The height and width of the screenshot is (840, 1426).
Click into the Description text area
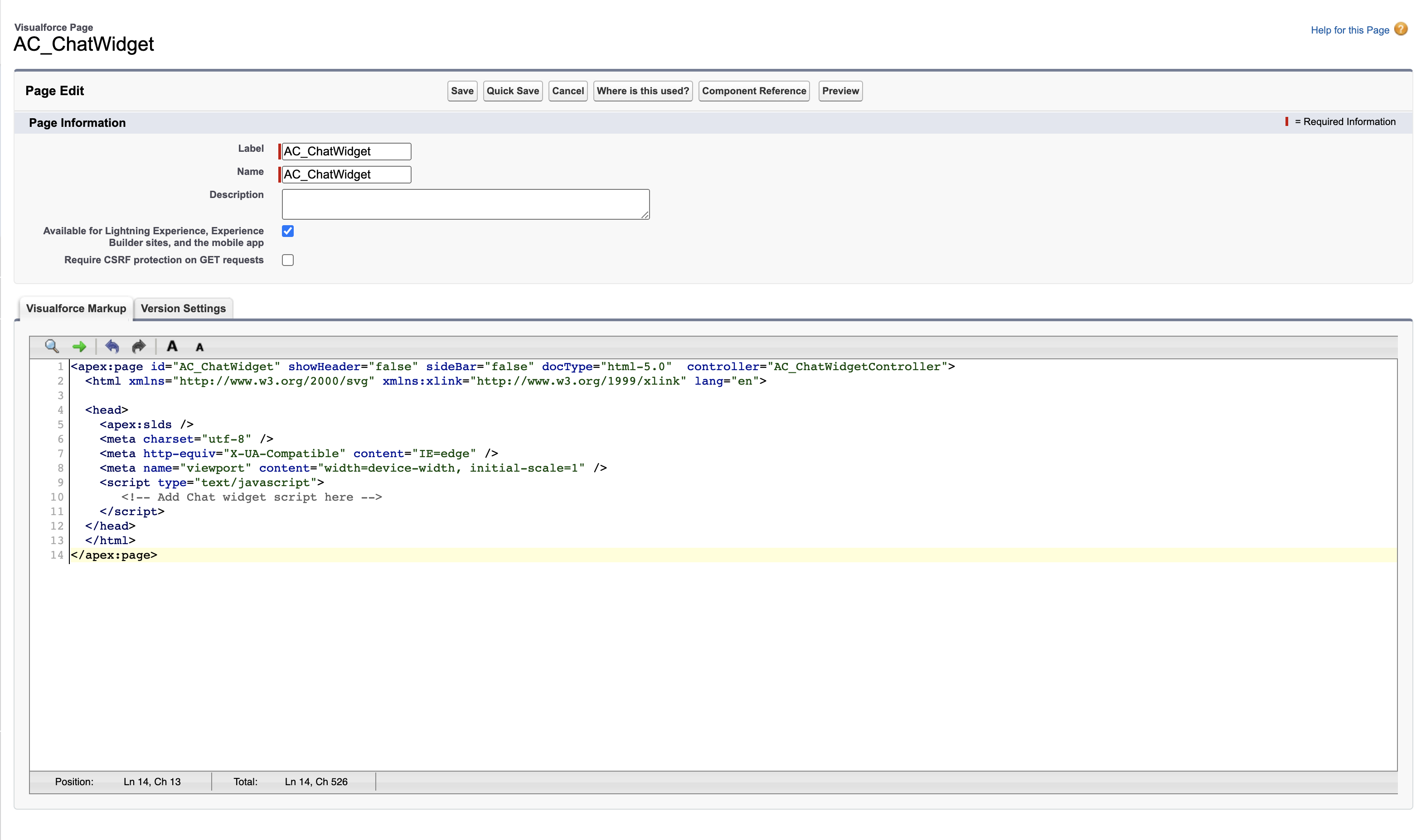tap(466, 204)
